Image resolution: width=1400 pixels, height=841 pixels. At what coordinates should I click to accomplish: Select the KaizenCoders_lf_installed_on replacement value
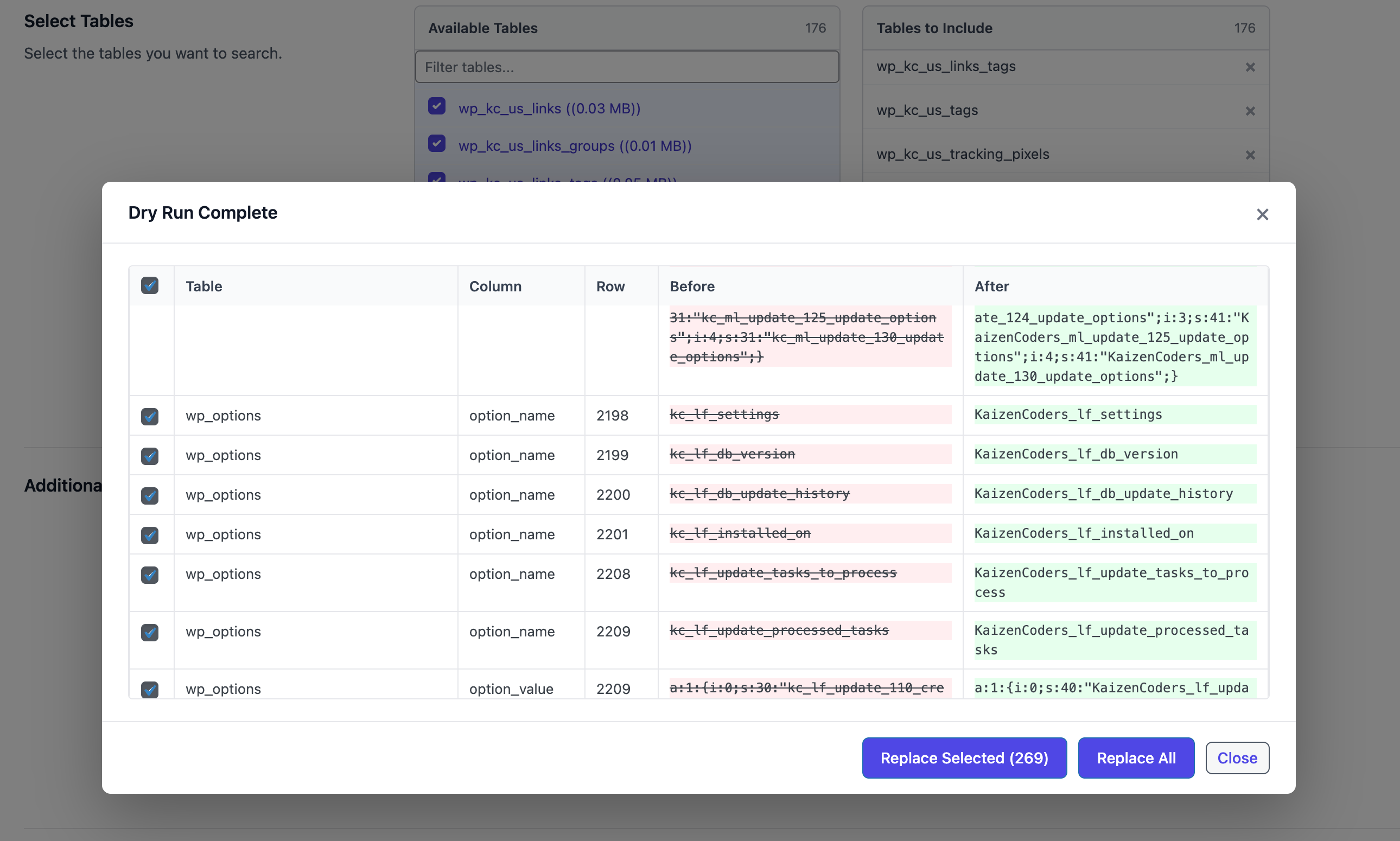(1084, 533)
